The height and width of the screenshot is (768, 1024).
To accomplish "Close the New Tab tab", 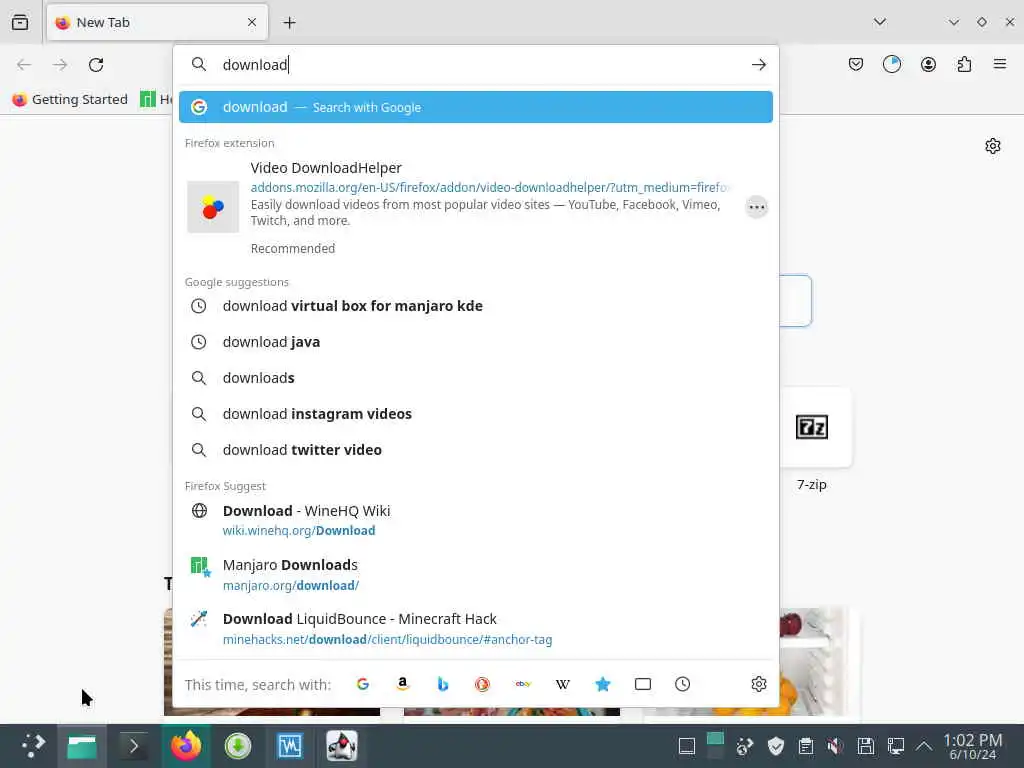I will (252, 22).
